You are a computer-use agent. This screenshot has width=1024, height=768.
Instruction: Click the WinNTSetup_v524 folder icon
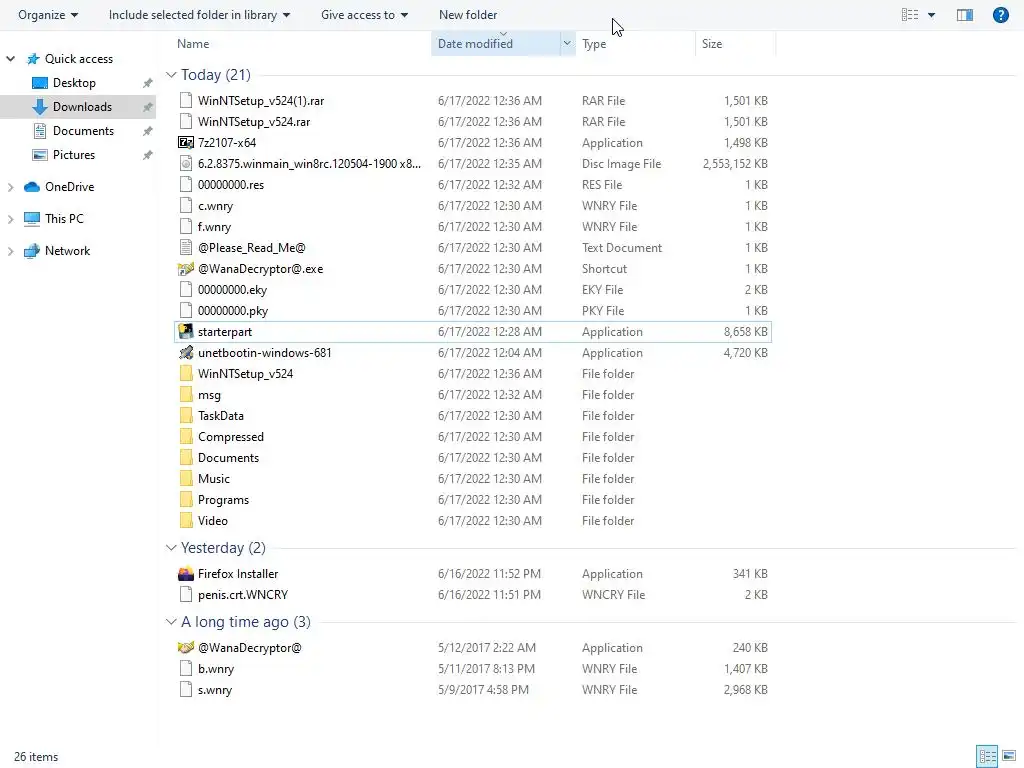(x=186, y=374)
